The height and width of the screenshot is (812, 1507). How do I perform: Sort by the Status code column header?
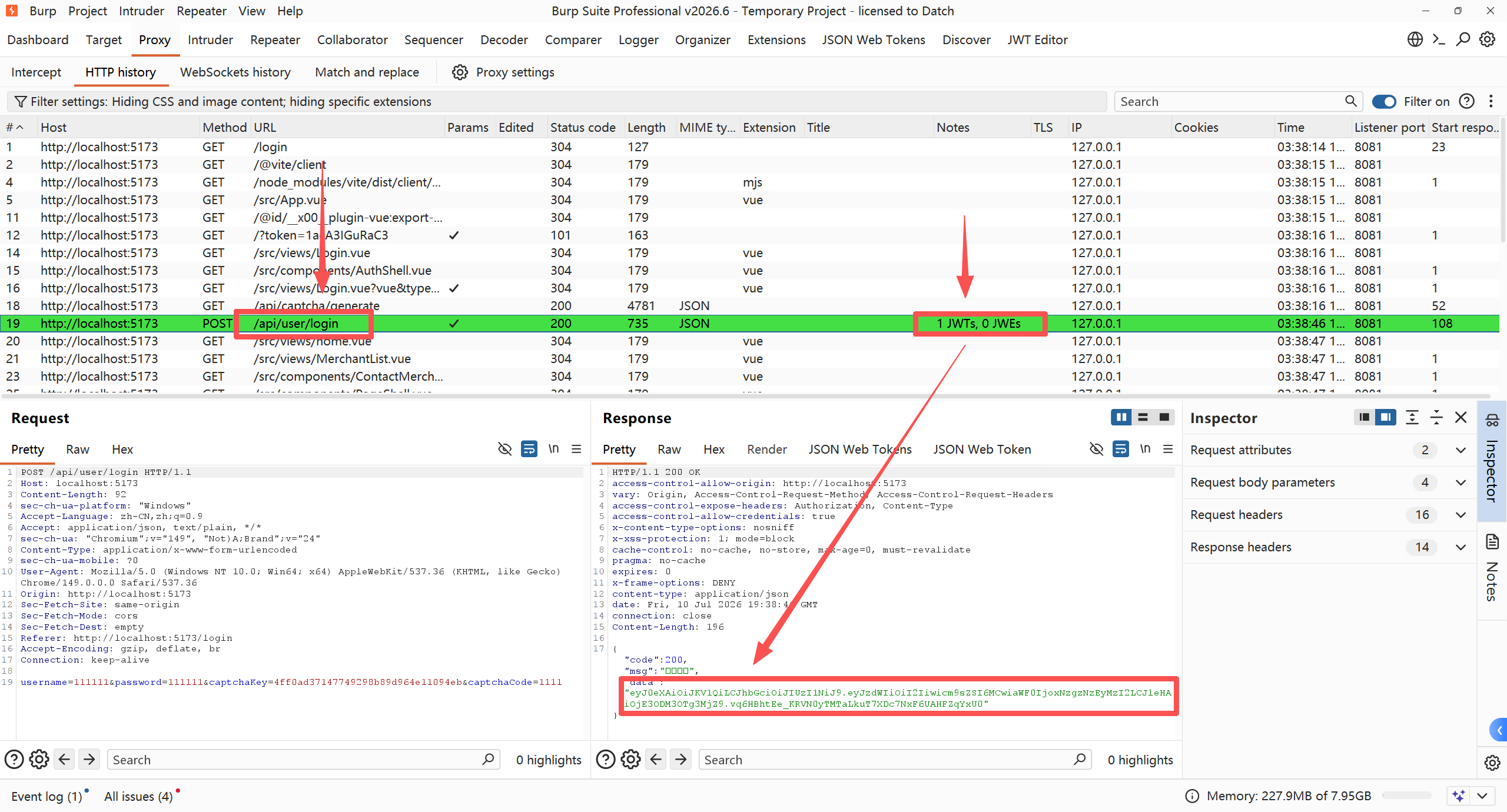click(583, 128)
